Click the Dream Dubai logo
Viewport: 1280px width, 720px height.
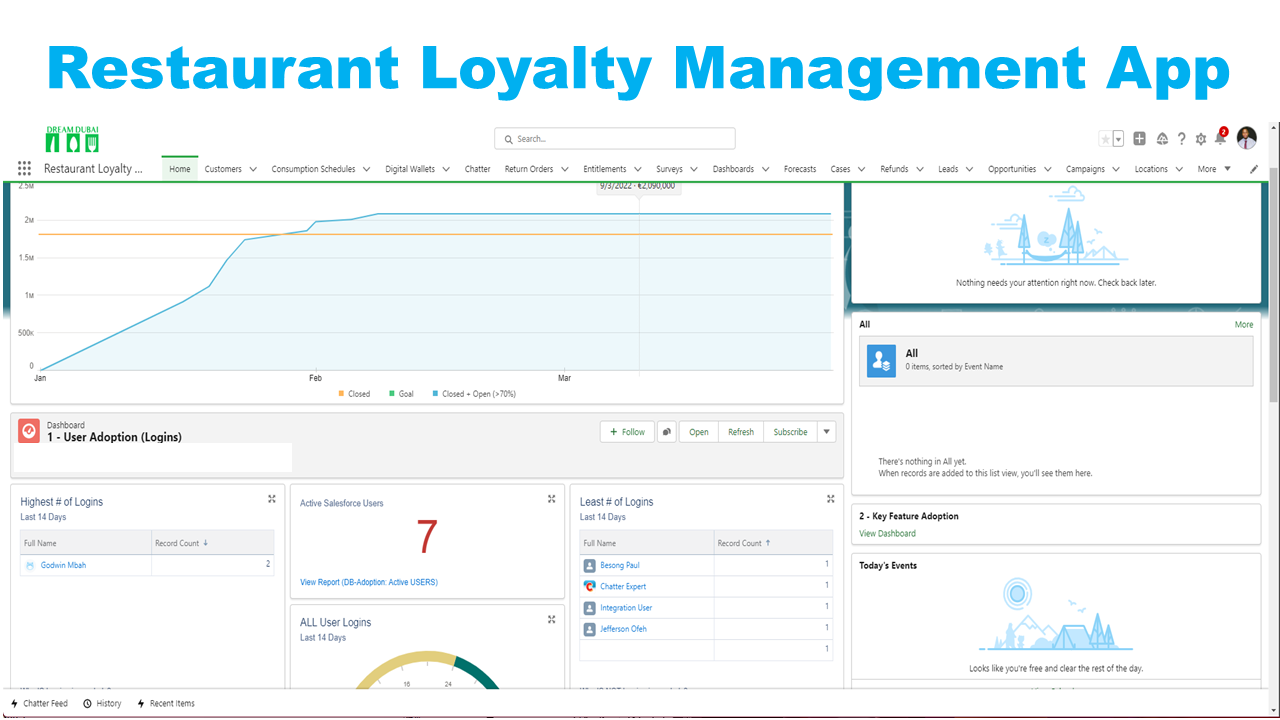72,139
